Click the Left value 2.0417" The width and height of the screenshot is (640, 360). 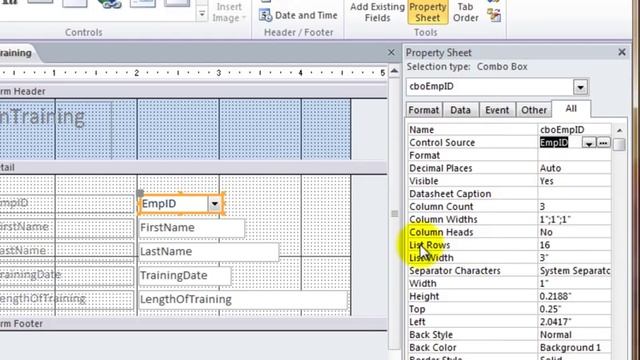[x=574, y=322]
